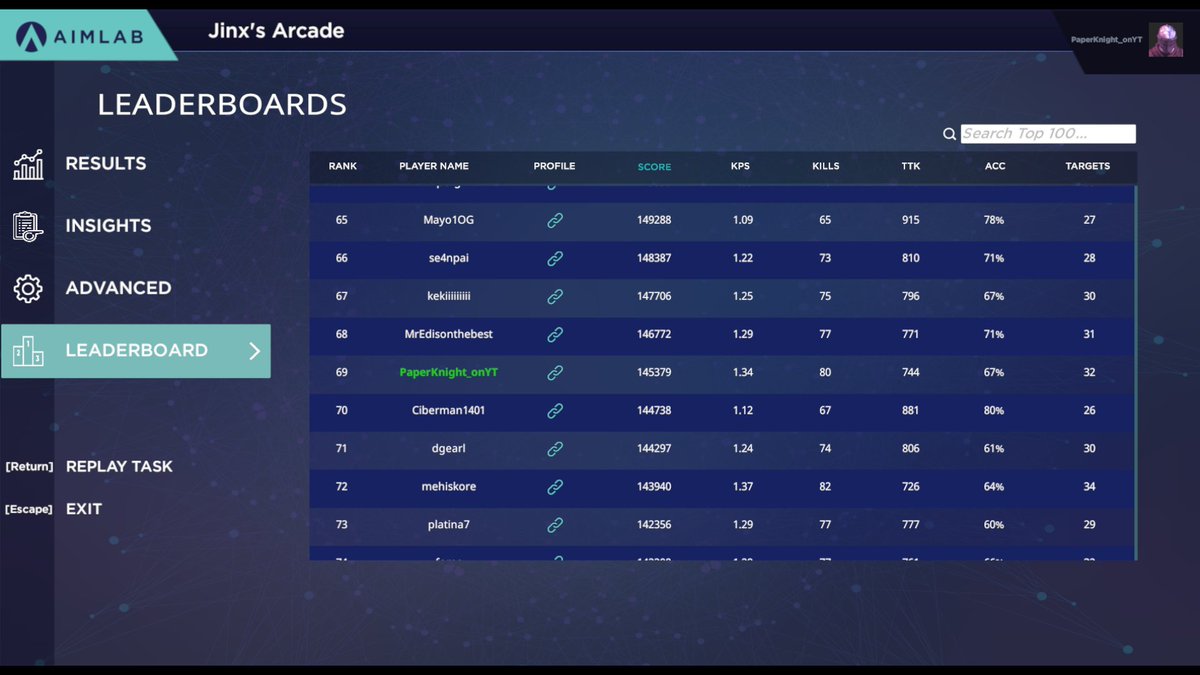This screenshot has width=1200, height=675.
Task: Click the search magnifier icon
Action: click(x=950, y=134)
